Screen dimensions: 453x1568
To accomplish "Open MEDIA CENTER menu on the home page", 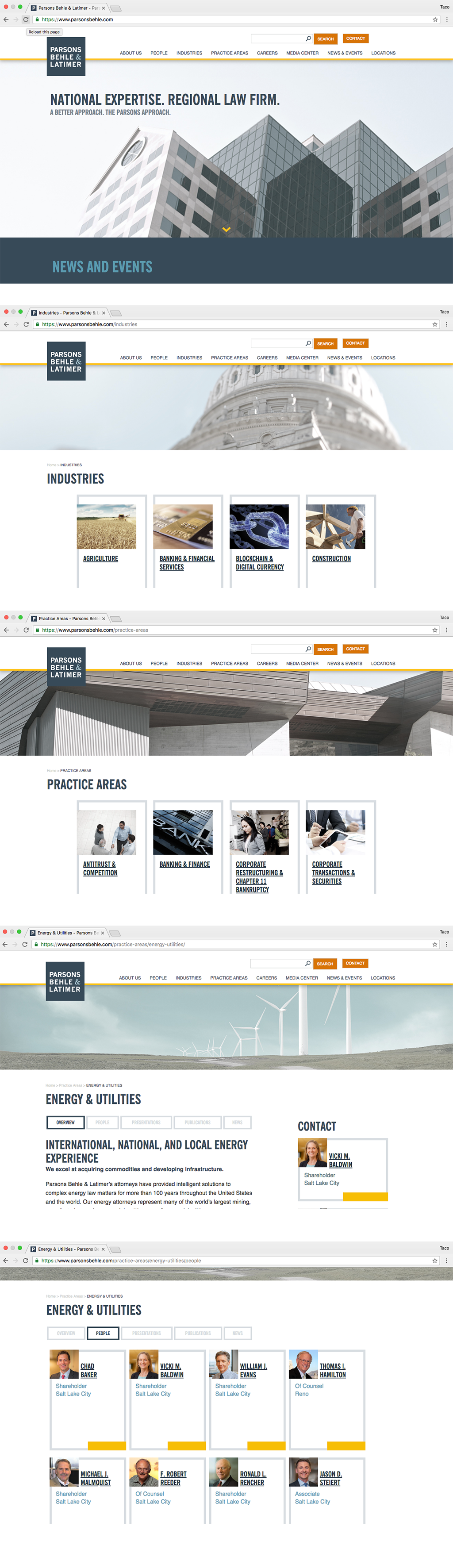I will click(303, 53).
